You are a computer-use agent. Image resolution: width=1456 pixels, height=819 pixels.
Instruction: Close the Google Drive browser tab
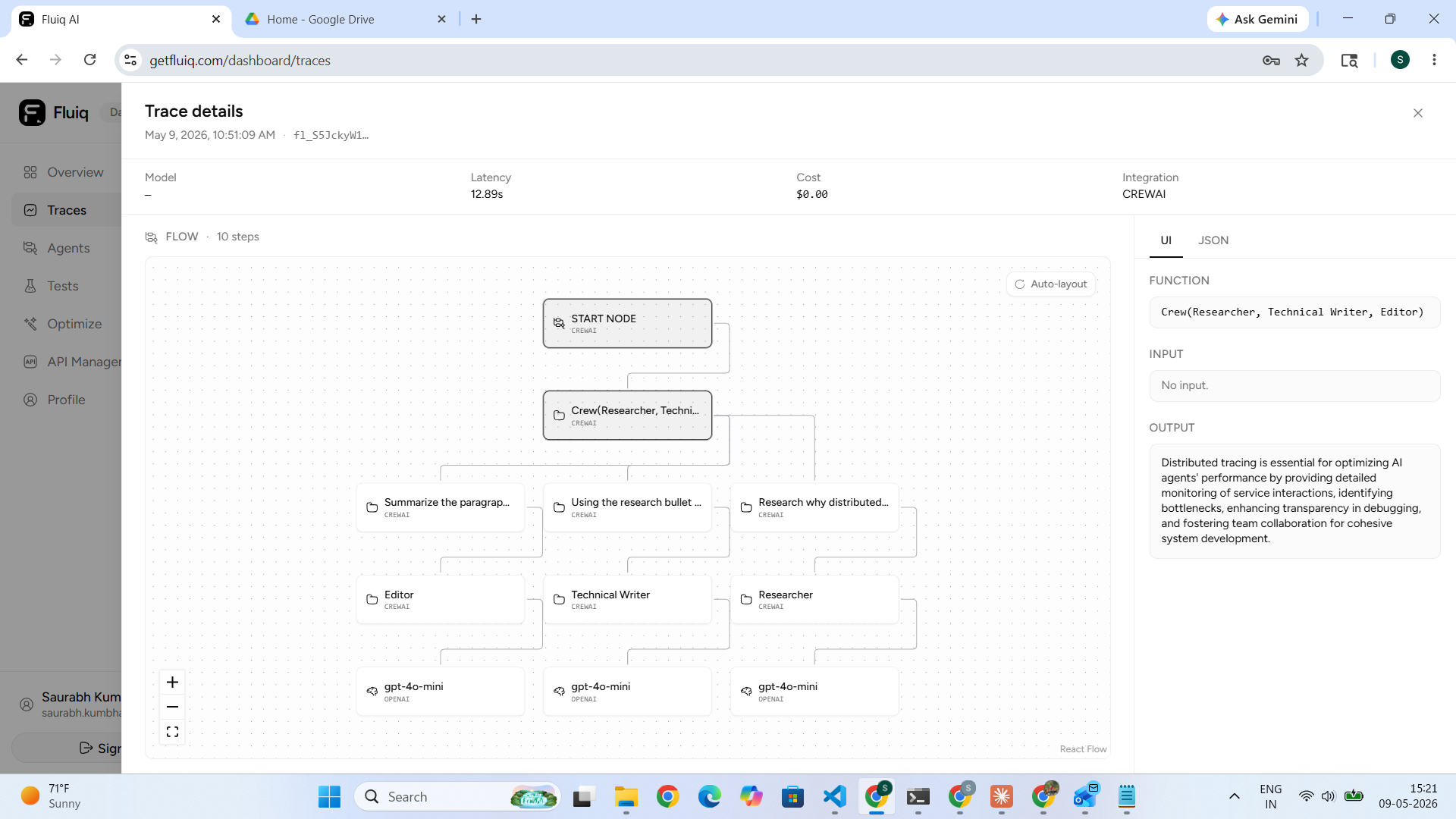441,19
